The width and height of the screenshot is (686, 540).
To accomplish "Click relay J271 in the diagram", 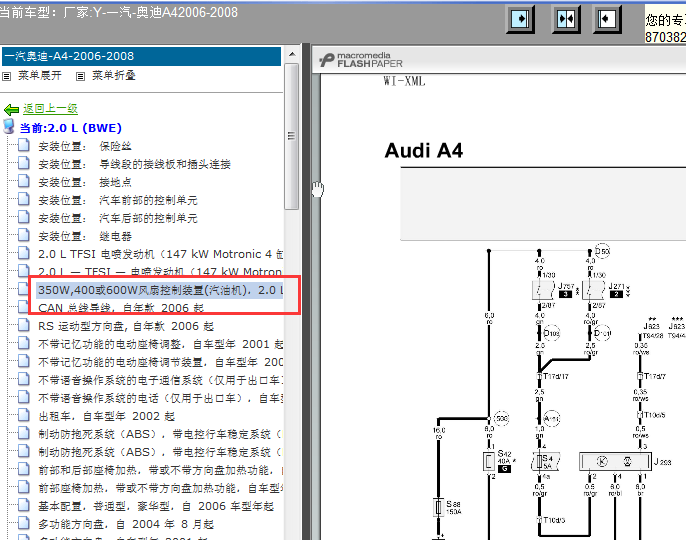I will 593,290.
